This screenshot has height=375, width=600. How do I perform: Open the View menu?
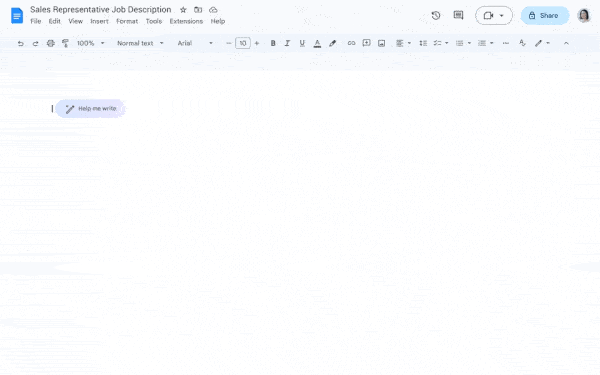coord(75,21)
